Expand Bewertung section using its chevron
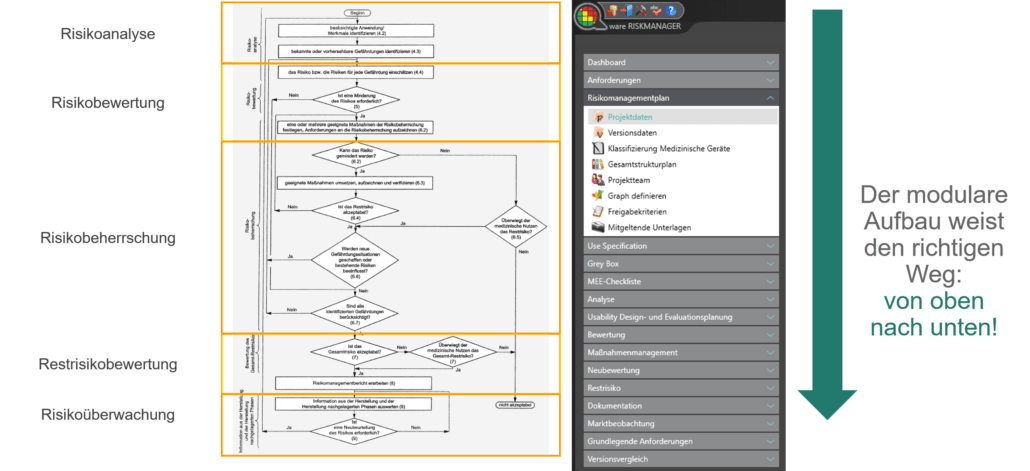 coord(770,335)
